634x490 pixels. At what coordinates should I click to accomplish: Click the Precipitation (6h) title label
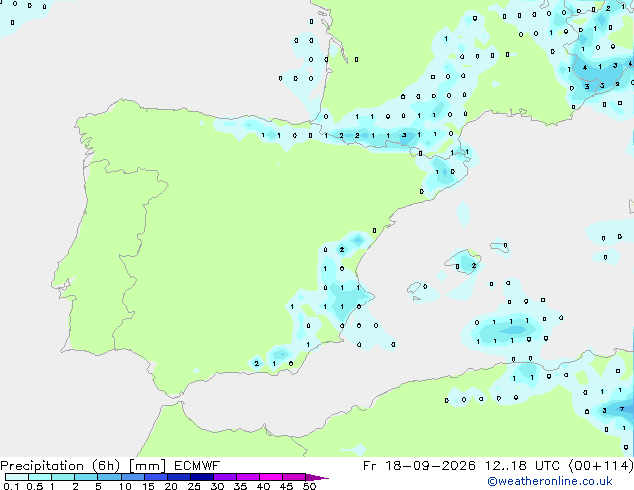[x=60, y=466]
